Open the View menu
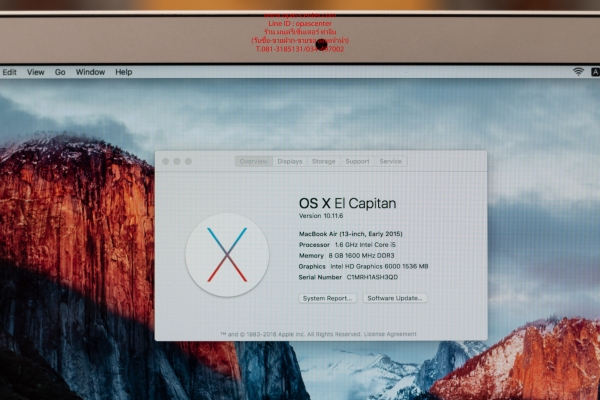 coord(36,72)
